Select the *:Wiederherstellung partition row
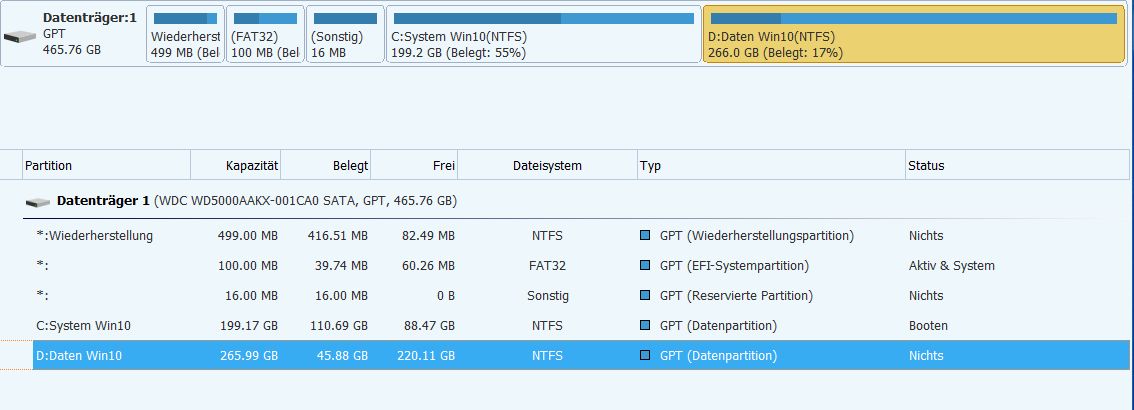The height and width of the screenshot is (410, 1134). 95,236
